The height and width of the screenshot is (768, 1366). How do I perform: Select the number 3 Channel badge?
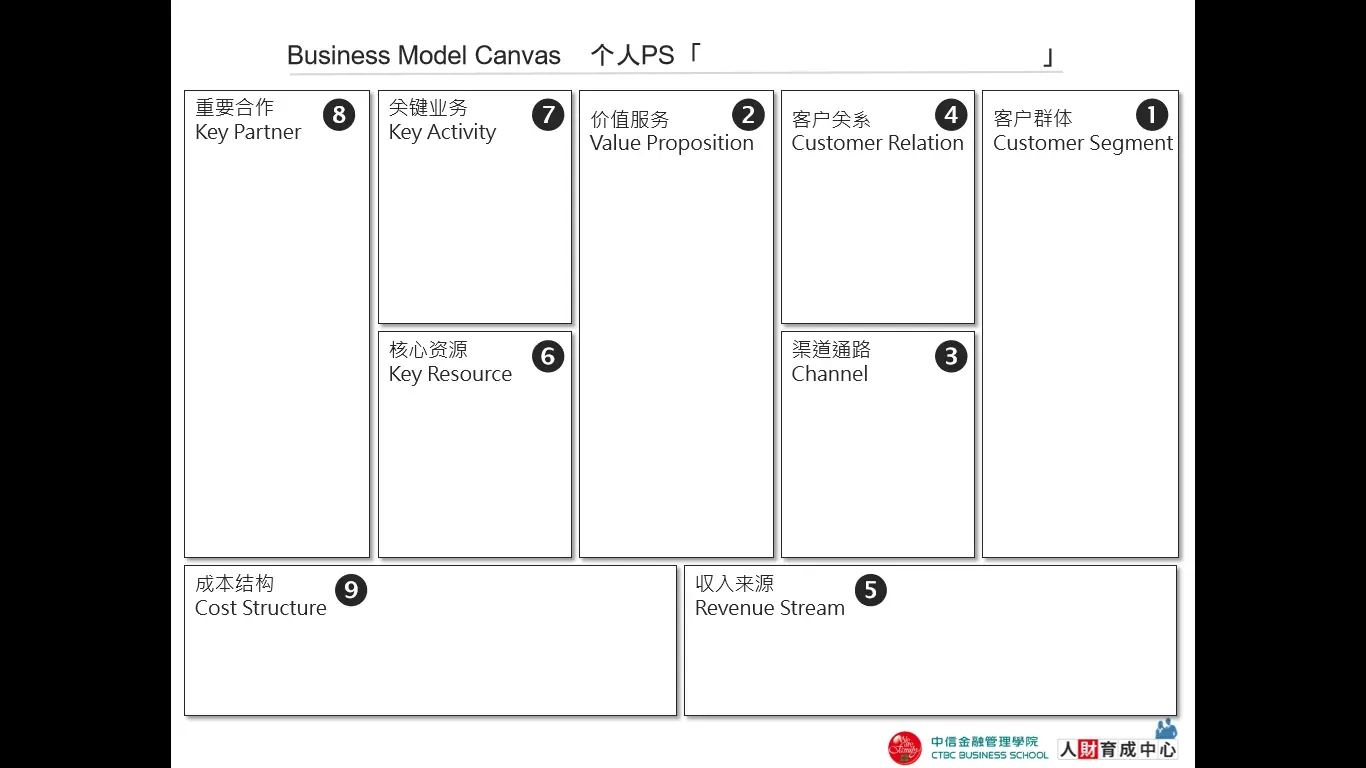(x=951, y=356)
